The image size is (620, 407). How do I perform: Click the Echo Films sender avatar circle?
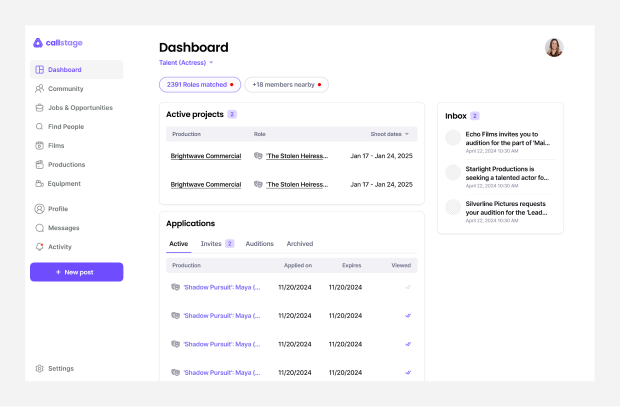(453, 138)
